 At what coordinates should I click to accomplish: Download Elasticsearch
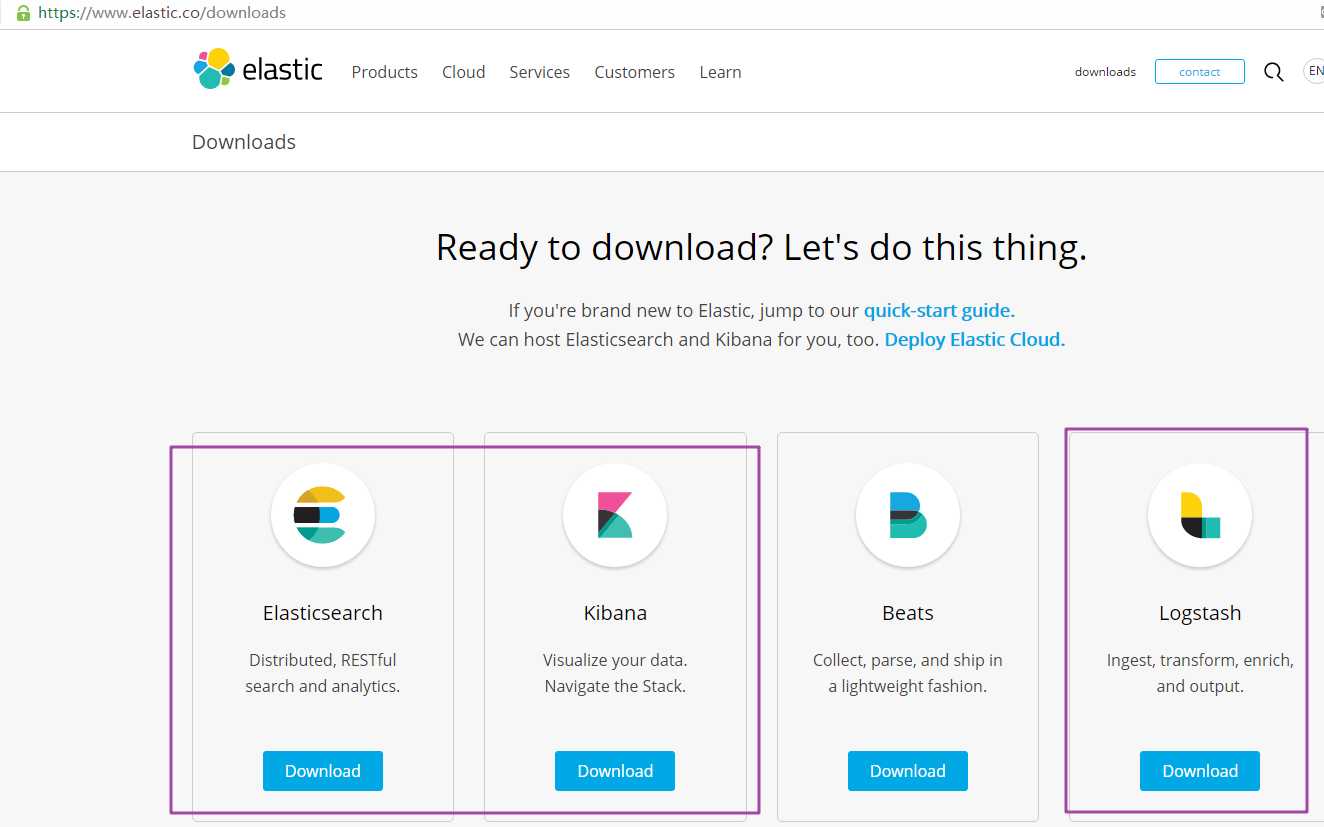click(x=322, y=771)
